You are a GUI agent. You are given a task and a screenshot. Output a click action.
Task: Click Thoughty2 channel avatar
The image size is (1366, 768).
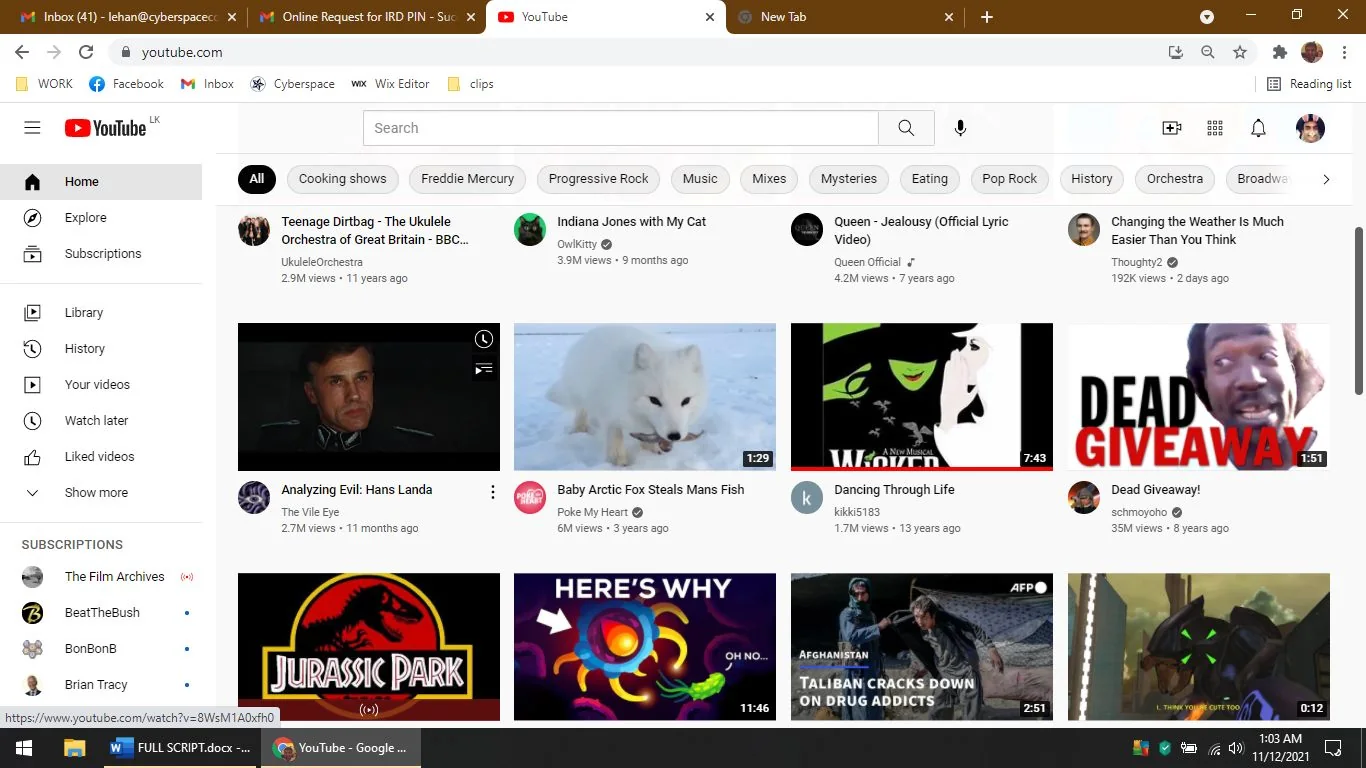[1084, 230]
